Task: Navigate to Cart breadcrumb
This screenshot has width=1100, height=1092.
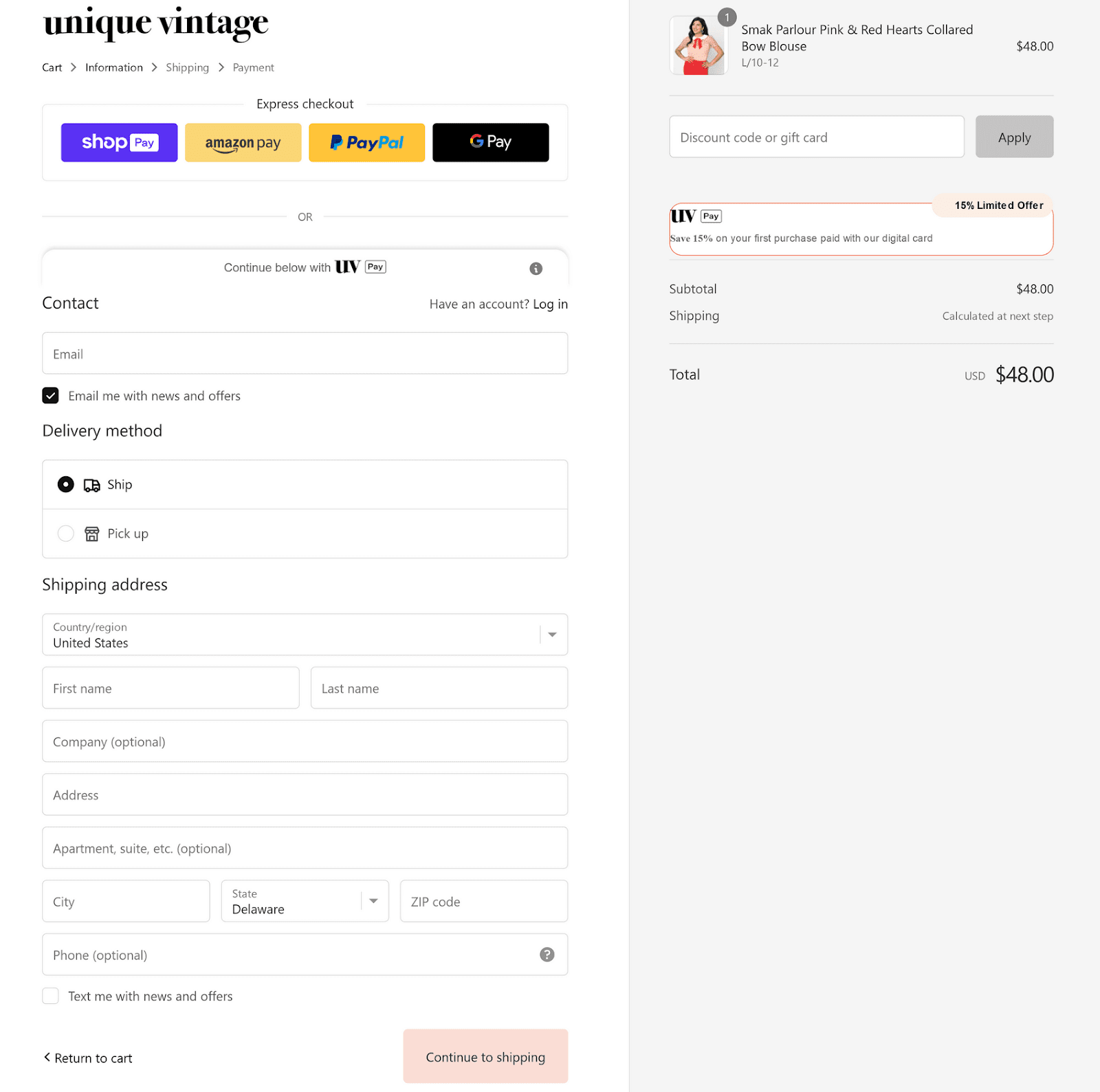Action: 52,67
